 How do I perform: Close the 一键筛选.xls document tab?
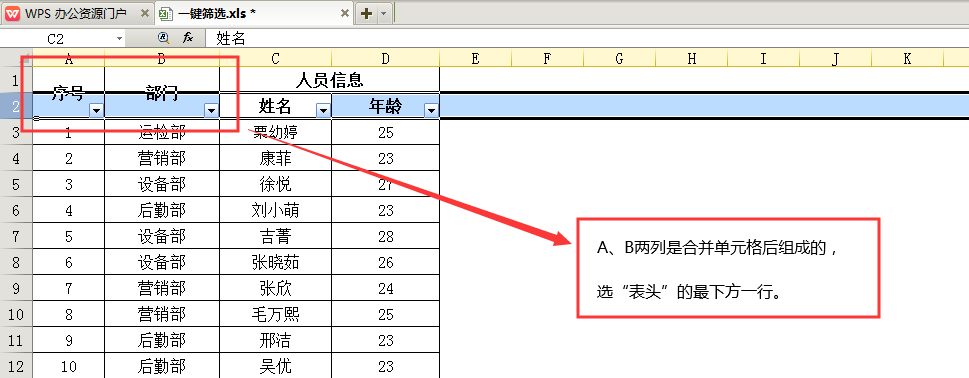[345, 13]
